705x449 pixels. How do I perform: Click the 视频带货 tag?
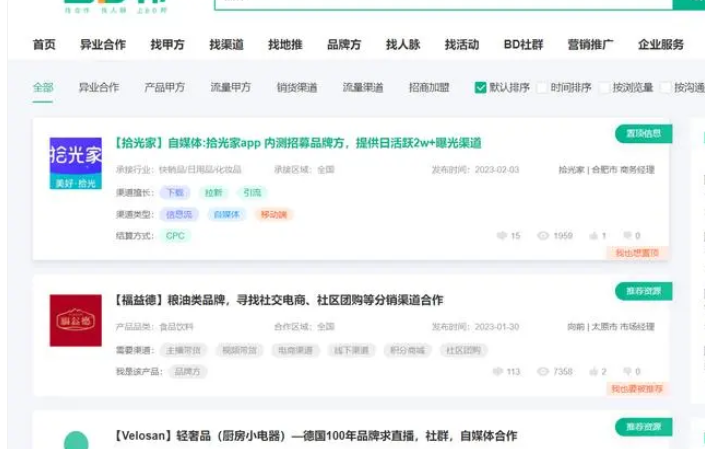[x=240, y=350]
